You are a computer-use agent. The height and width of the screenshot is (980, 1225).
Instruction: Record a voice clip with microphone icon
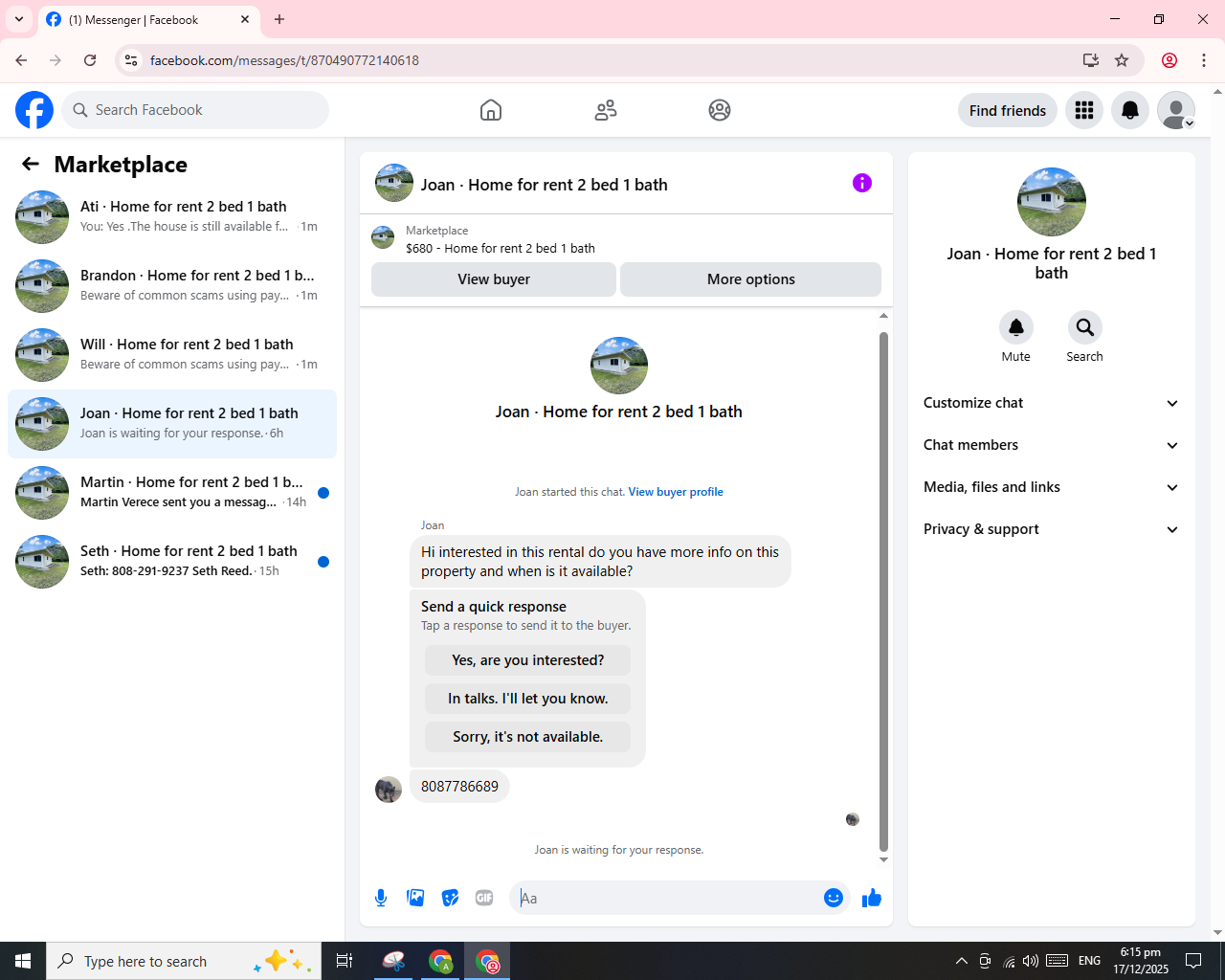pyautogui.click(x=381, y=898)
